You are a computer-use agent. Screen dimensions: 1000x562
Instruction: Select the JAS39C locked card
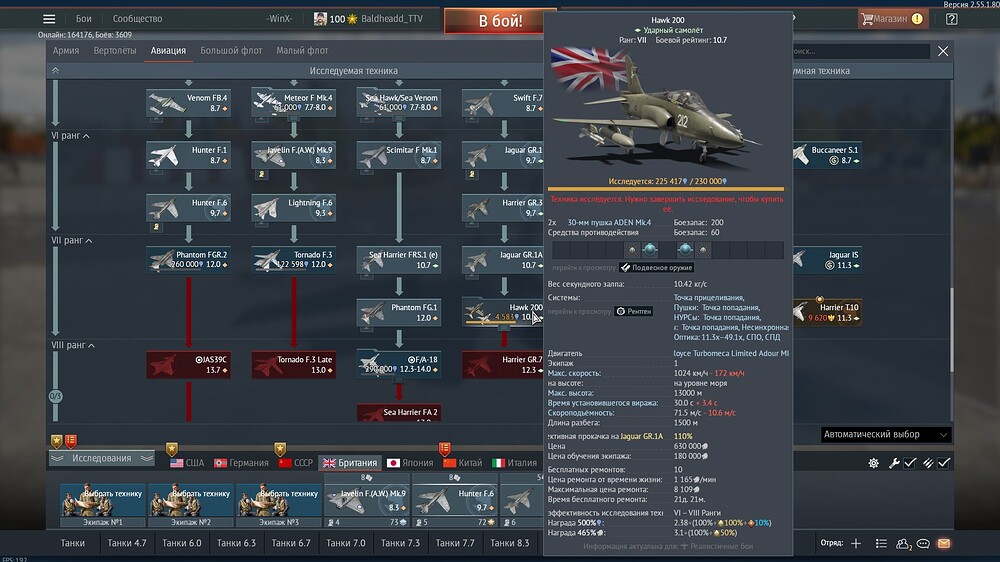click(x=188, y=364)
